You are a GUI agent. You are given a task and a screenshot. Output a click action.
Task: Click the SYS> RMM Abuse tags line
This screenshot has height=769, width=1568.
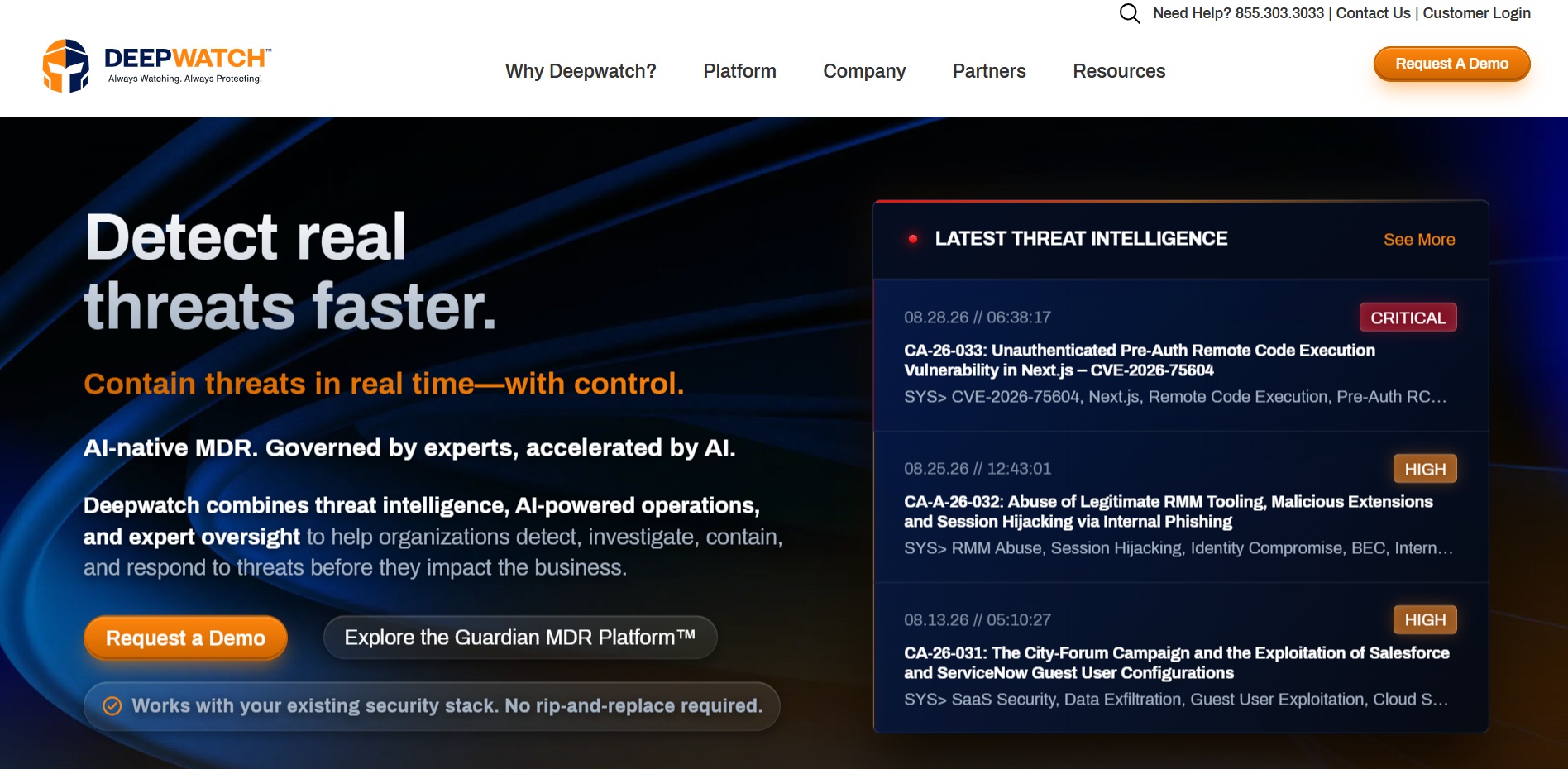[x=1178, y=548]
